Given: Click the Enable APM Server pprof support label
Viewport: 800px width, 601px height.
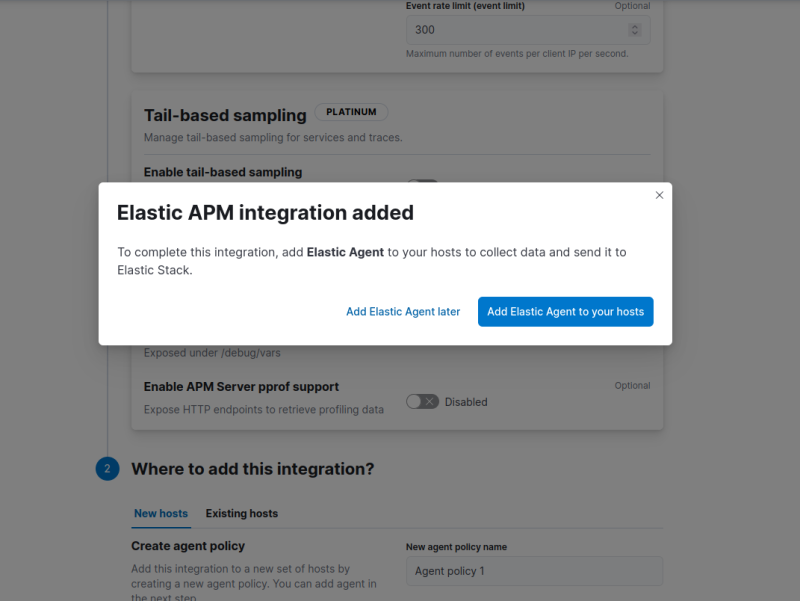Looking at the screenshot, I should coord(241,387).
